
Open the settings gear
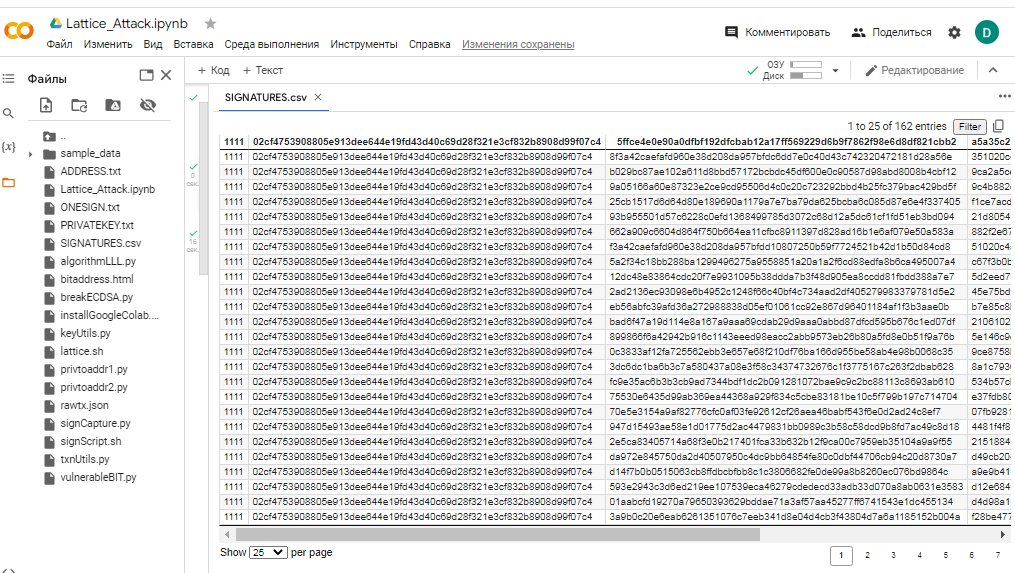coord(954,32)
